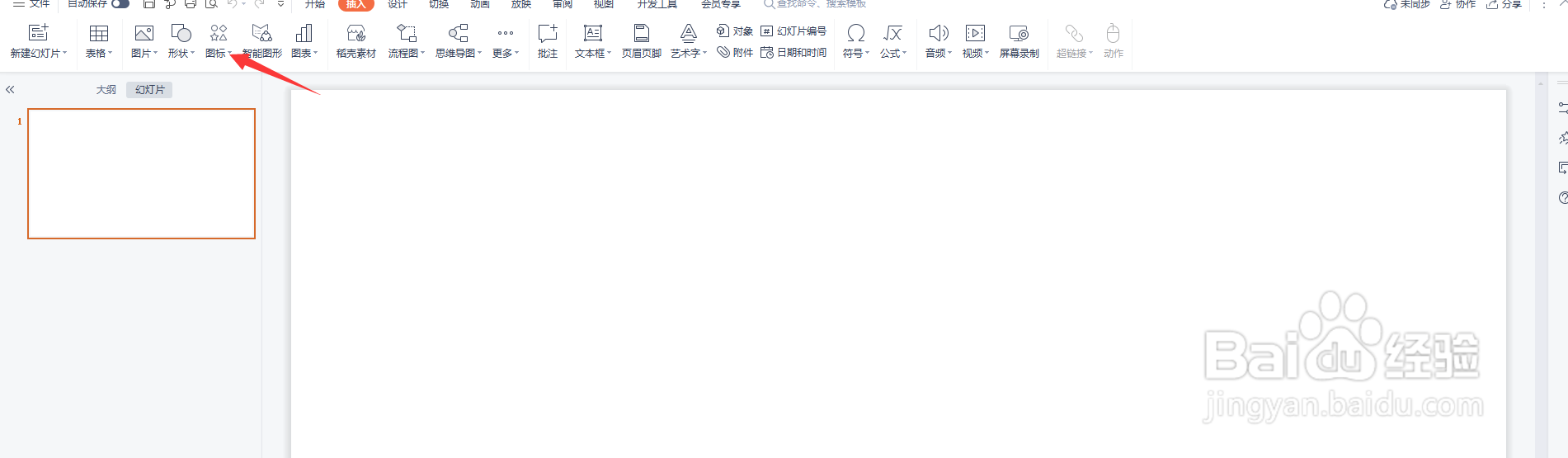
Task: Click the 新建幻灯片 new slide icon
Action: pos(39,33)
